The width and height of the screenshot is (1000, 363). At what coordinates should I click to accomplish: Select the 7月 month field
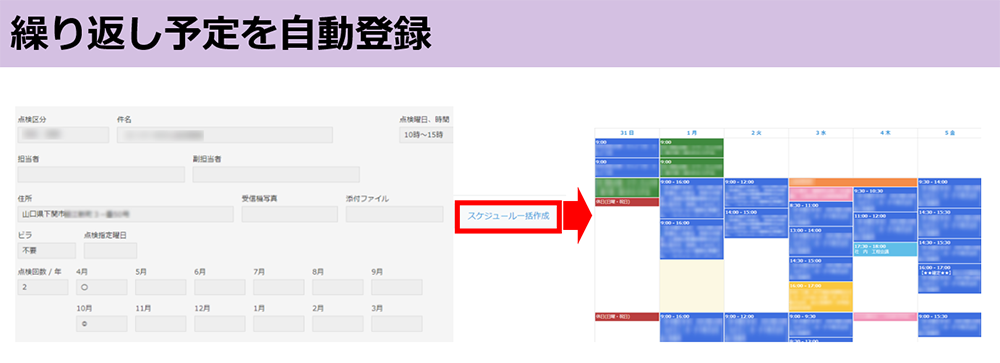coord(279,287)
